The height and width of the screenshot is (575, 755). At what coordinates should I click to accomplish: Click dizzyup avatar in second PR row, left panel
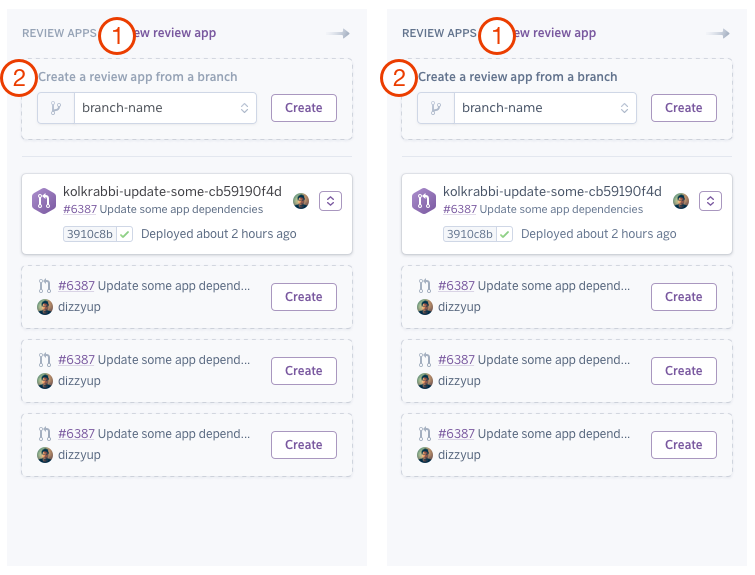pyautogui.click(x=45, y=381)
